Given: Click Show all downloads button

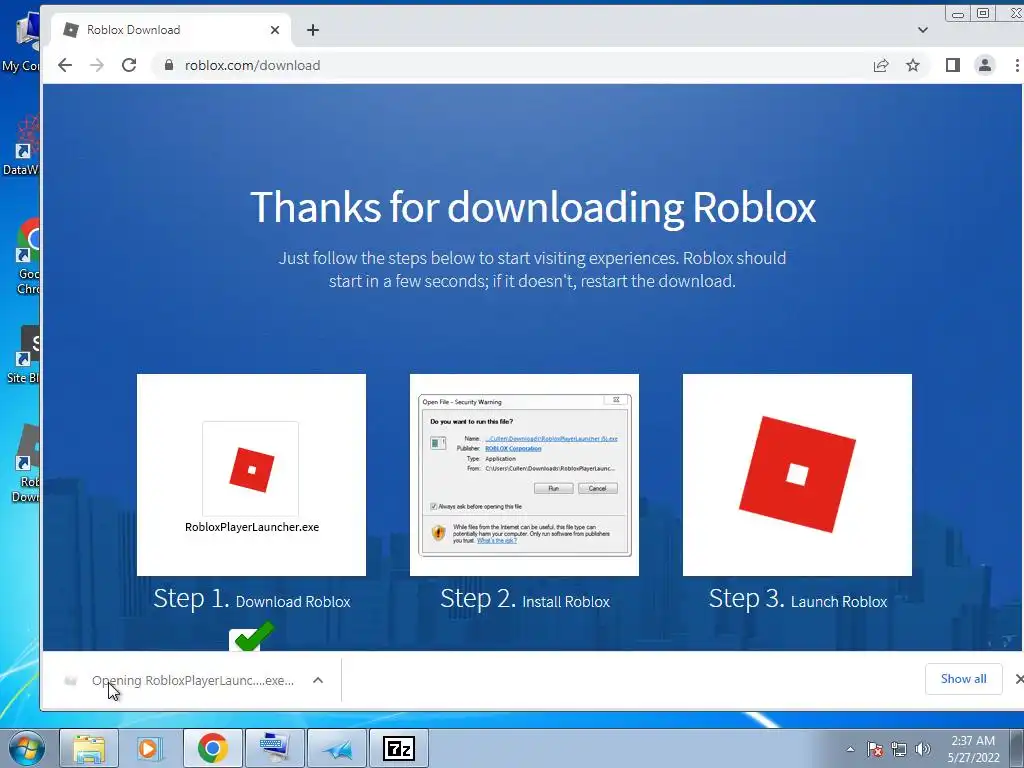Looking at the screenshot, I should pyautogui.click(x=964, y=679).
